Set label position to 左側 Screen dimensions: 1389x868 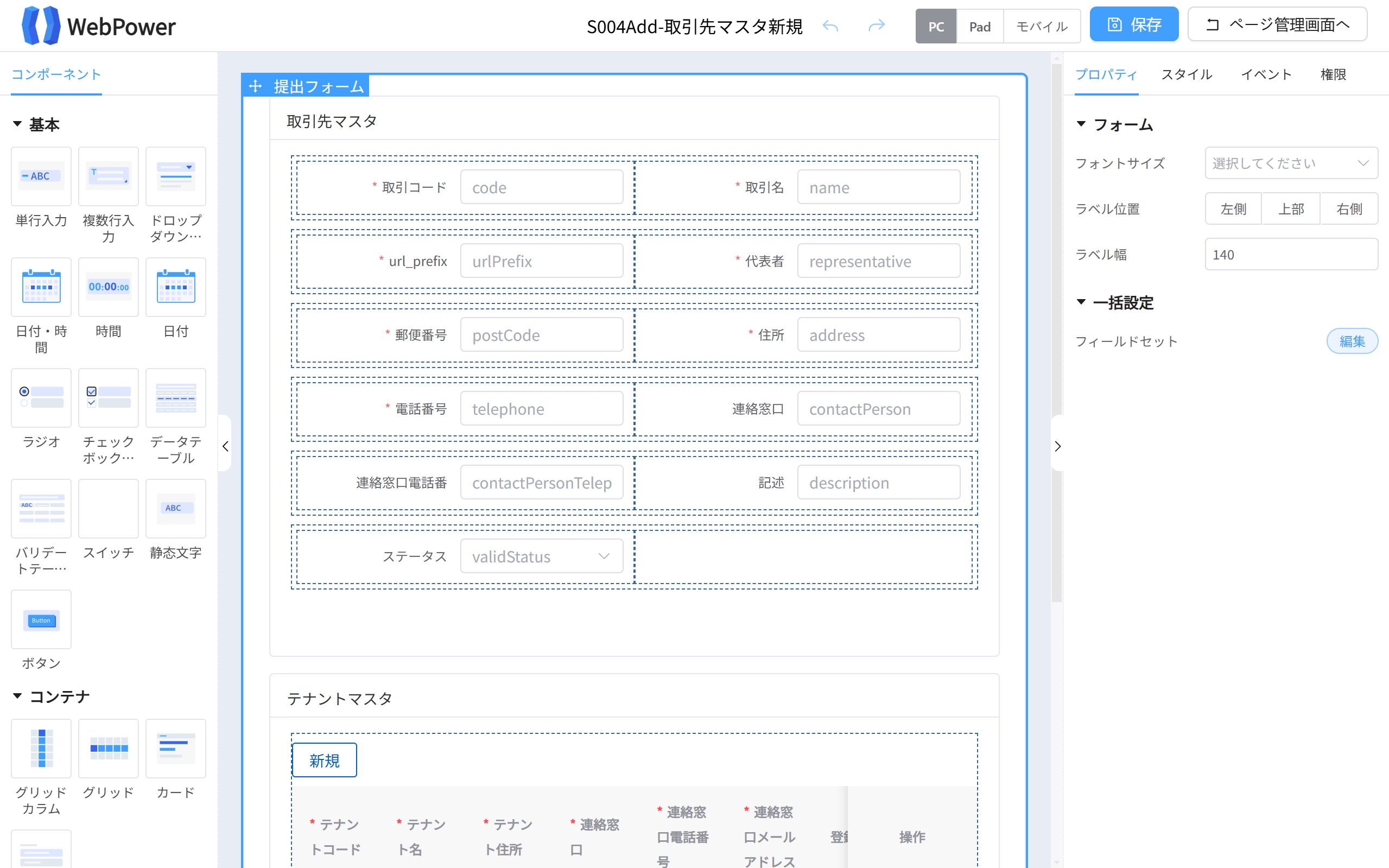tap(1233, 209)
